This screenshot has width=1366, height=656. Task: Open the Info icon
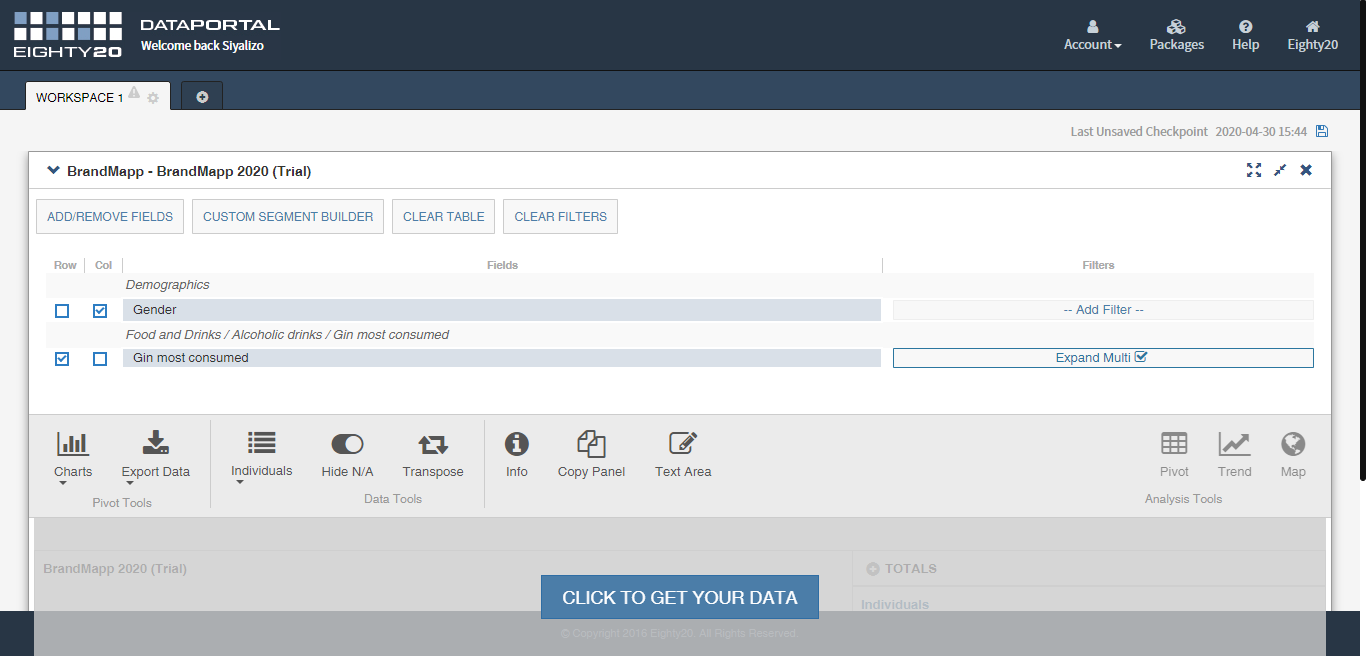[x=517, y=444]
